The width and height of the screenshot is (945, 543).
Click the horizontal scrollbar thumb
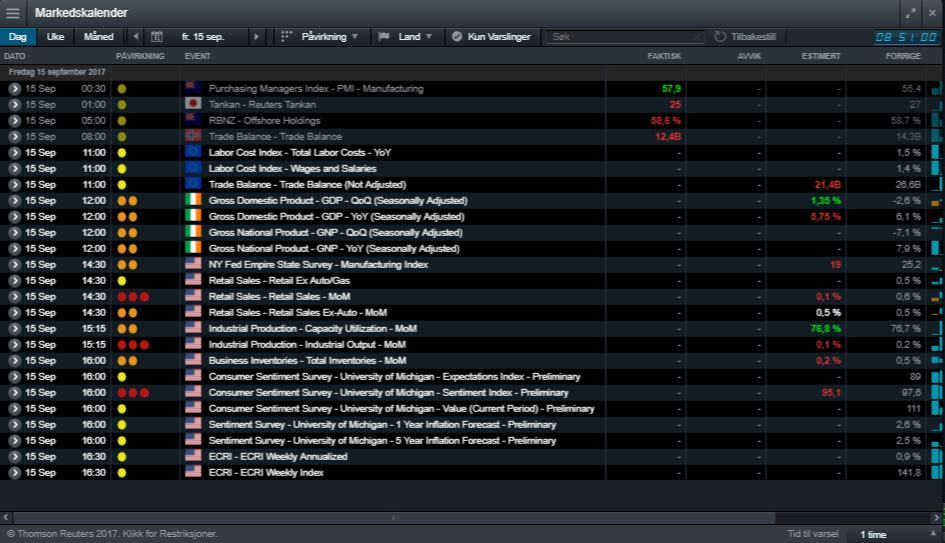tap(394, 518)
